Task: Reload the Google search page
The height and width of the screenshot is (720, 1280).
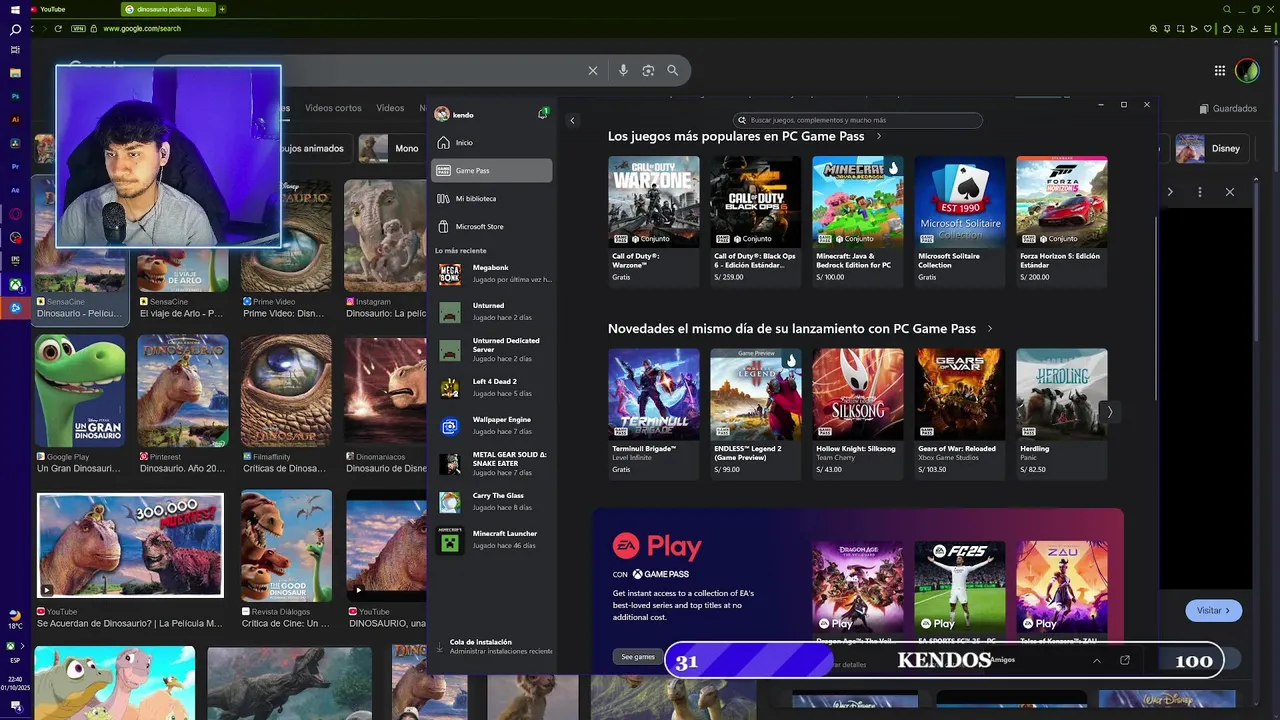Action: coord(58,28)
